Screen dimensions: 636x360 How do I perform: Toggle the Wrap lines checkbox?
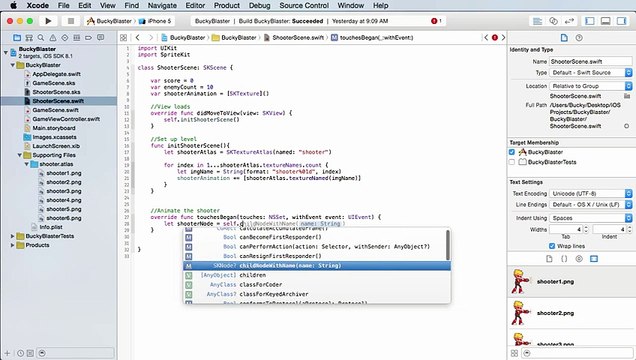click(x=552, y=246)
